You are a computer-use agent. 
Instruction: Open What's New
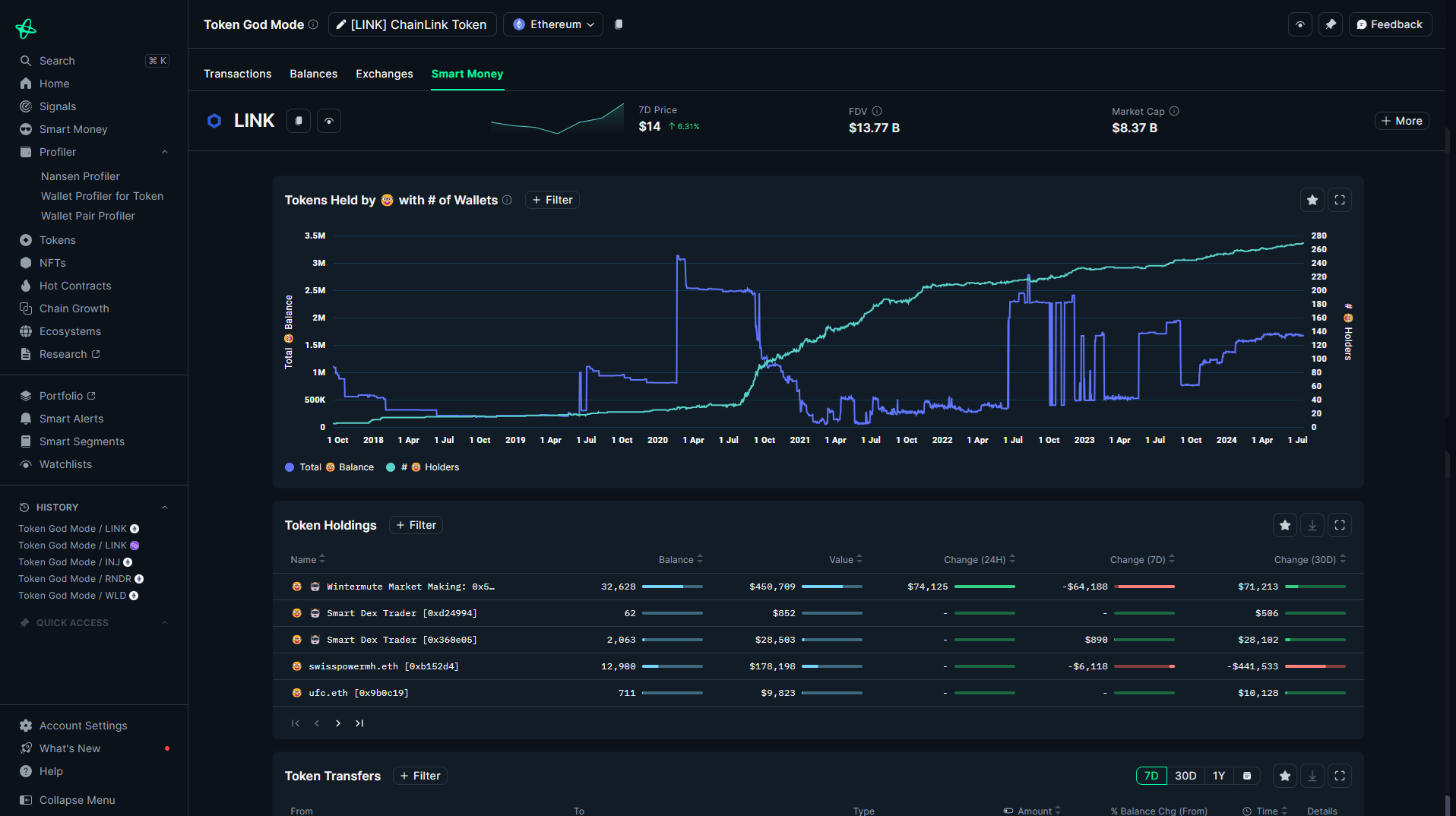[69, 748]
